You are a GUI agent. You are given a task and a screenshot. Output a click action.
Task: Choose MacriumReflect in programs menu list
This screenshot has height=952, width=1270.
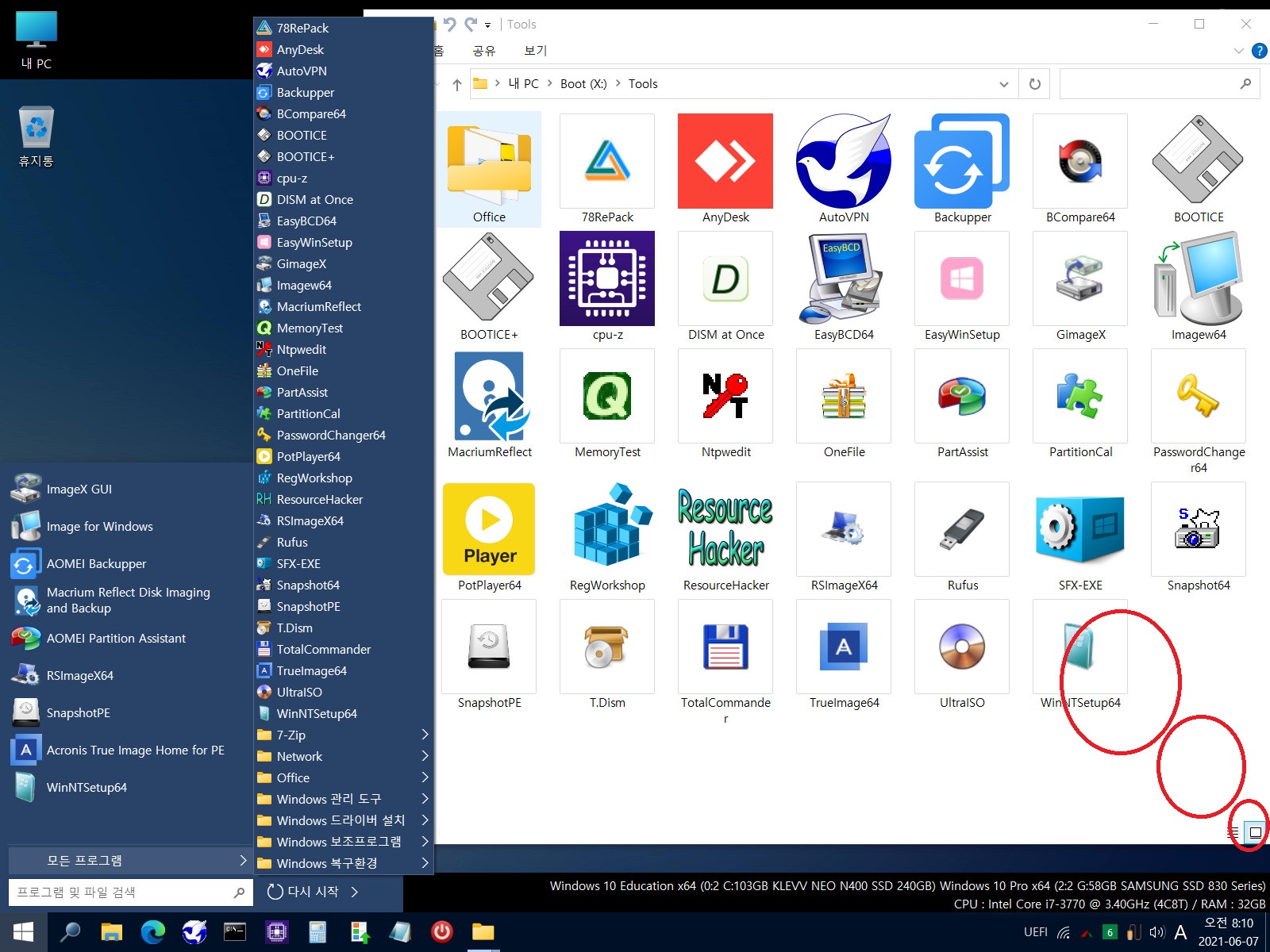pos(343,306)
